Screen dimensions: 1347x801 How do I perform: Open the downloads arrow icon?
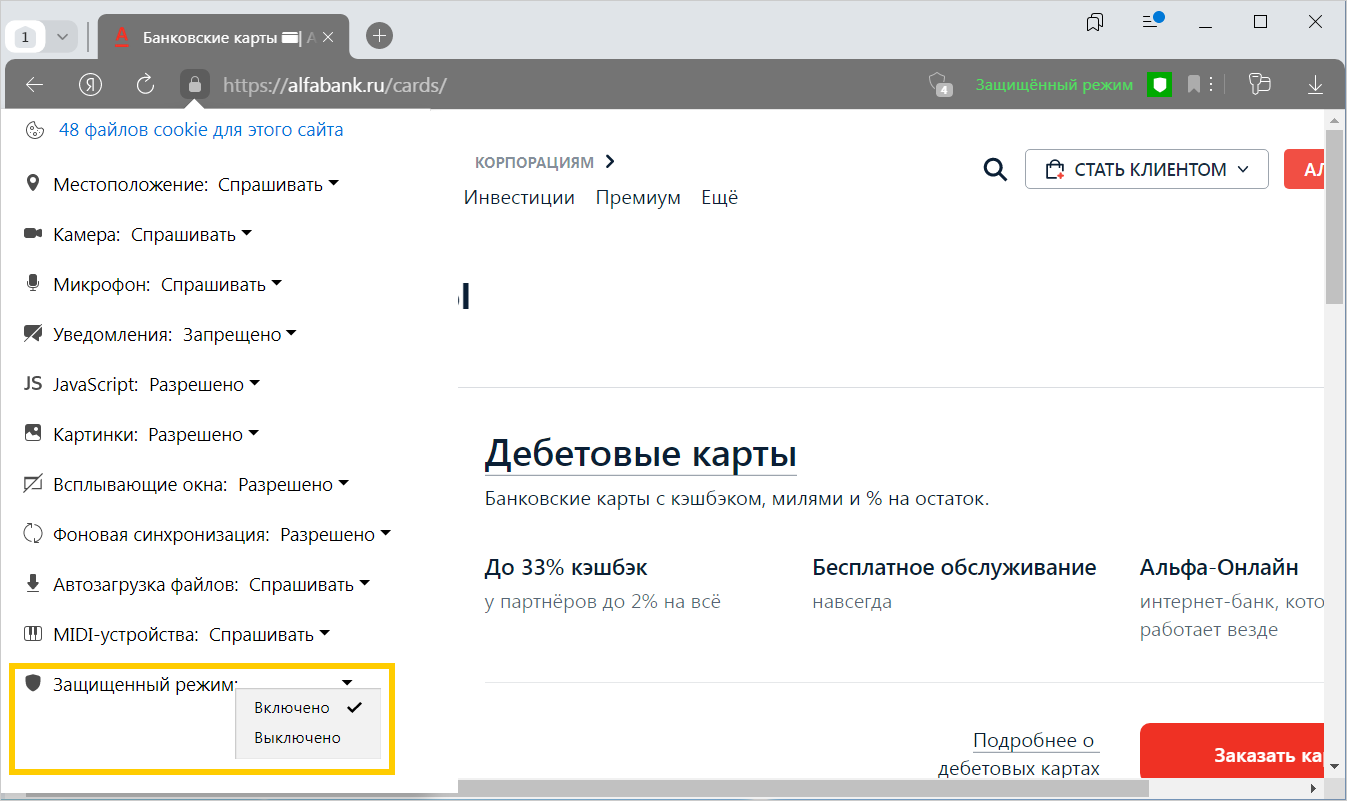point(1315,85)
